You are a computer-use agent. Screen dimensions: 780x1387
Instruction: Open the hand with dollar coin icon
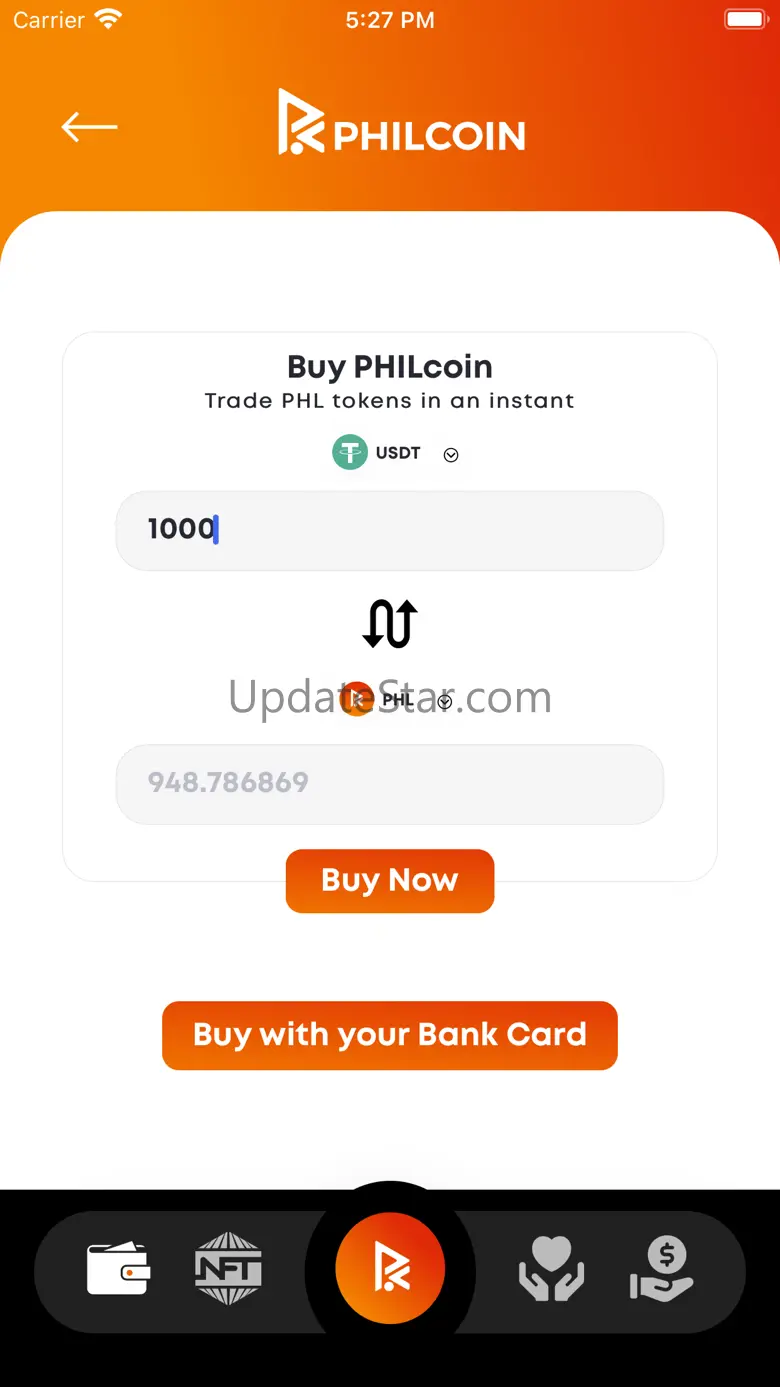661,1269
